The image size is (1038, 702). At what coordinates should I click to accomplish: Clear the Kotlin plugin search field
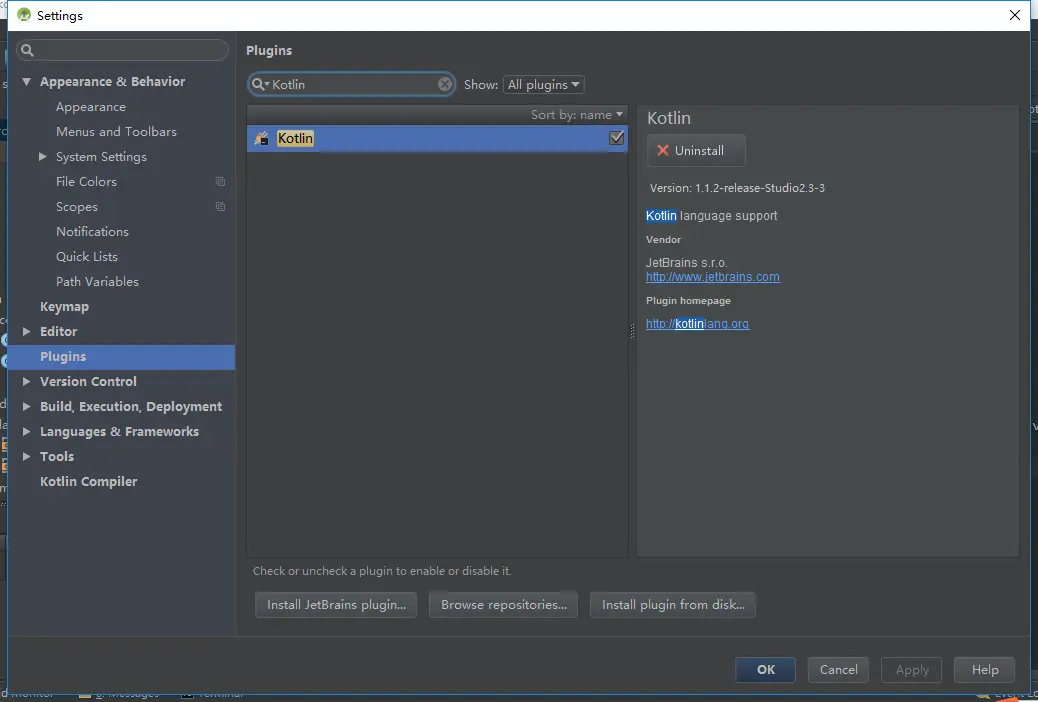click(445, 84)
